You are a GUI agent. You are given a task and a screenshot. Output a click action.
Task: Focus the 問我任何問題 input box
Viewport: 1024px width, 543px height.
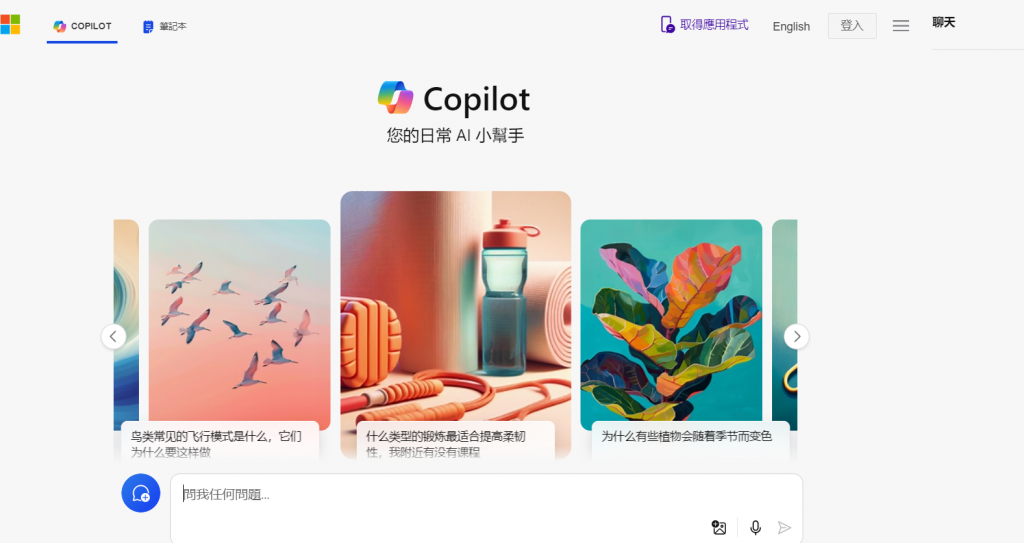coord(486,495)
